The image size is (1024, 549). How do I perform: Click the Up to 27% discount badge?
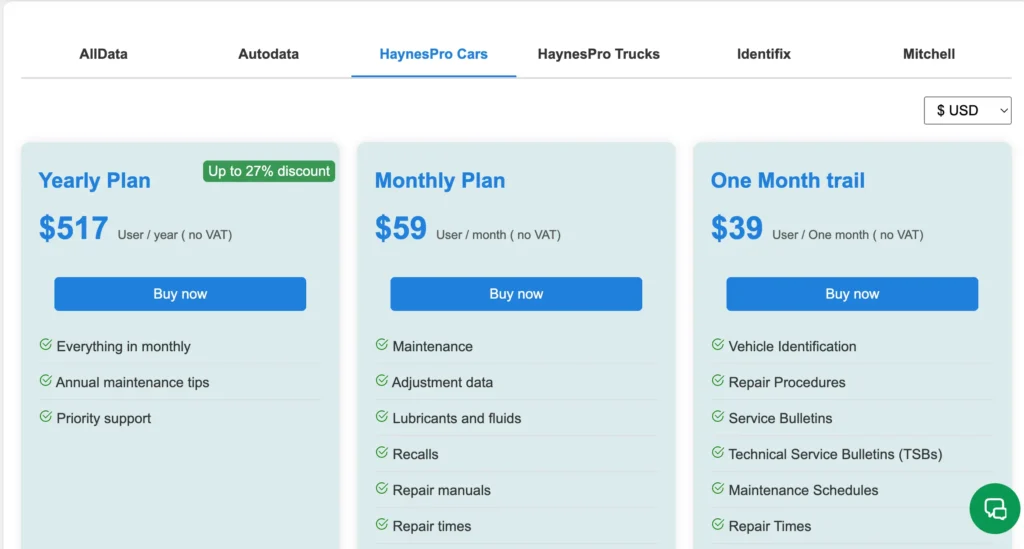(x=269, y=171)
